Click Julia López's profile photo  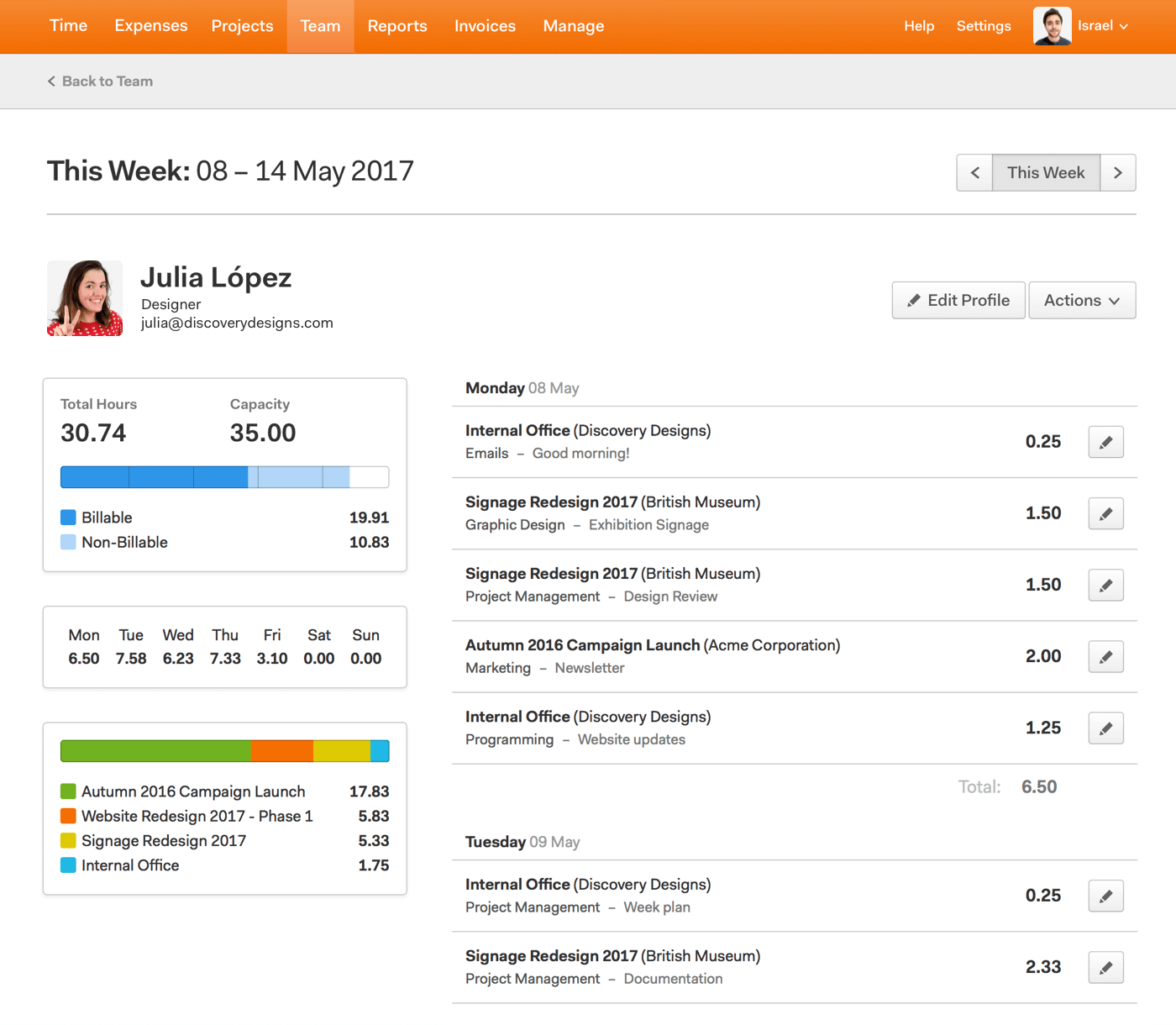point(84,297)
